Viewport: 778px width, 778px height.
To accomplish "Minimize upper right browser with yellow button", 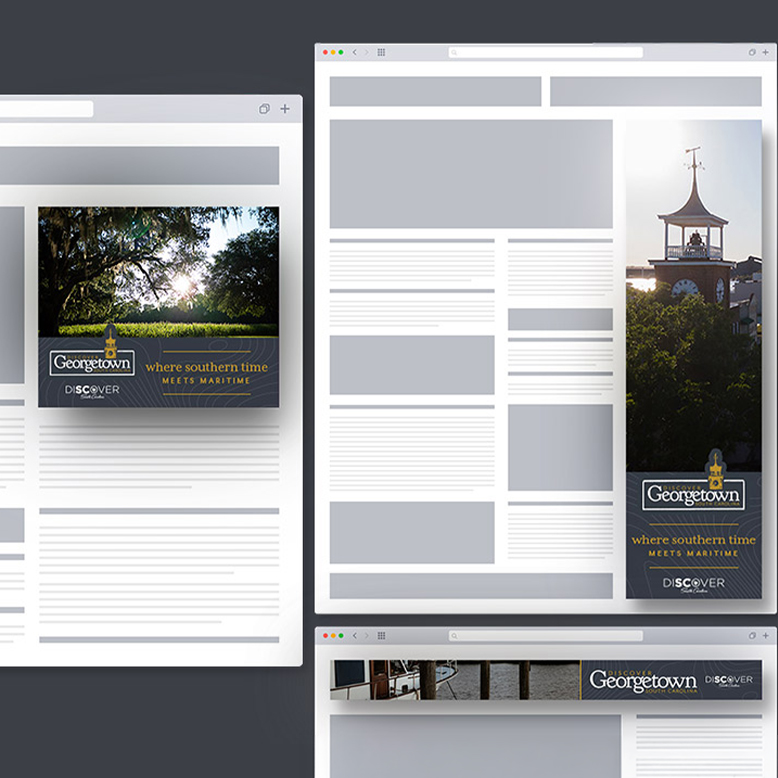I will click(333, 52).
